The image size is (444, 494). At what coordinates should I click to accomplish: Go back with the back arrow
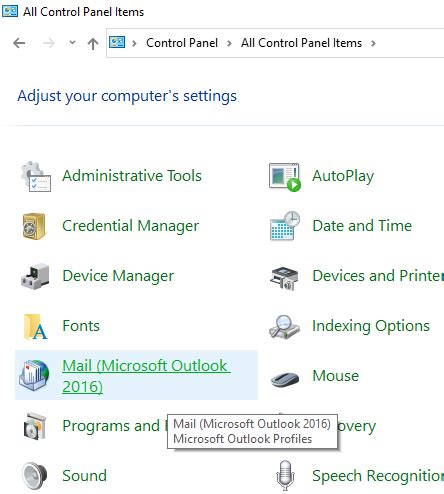(19, 43)
